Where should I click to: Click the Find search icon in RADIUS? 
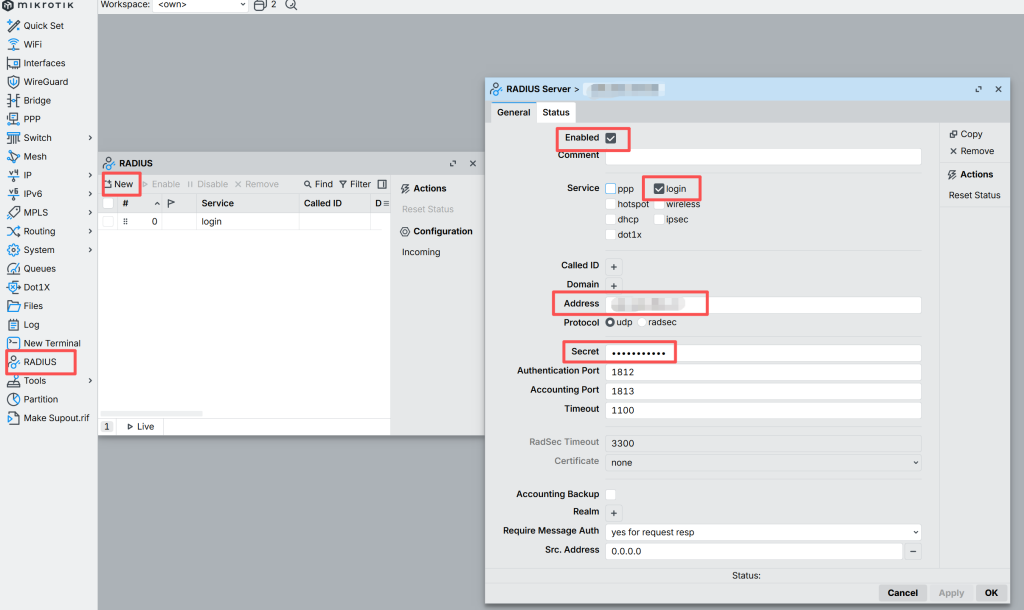[x=309, y=184]
